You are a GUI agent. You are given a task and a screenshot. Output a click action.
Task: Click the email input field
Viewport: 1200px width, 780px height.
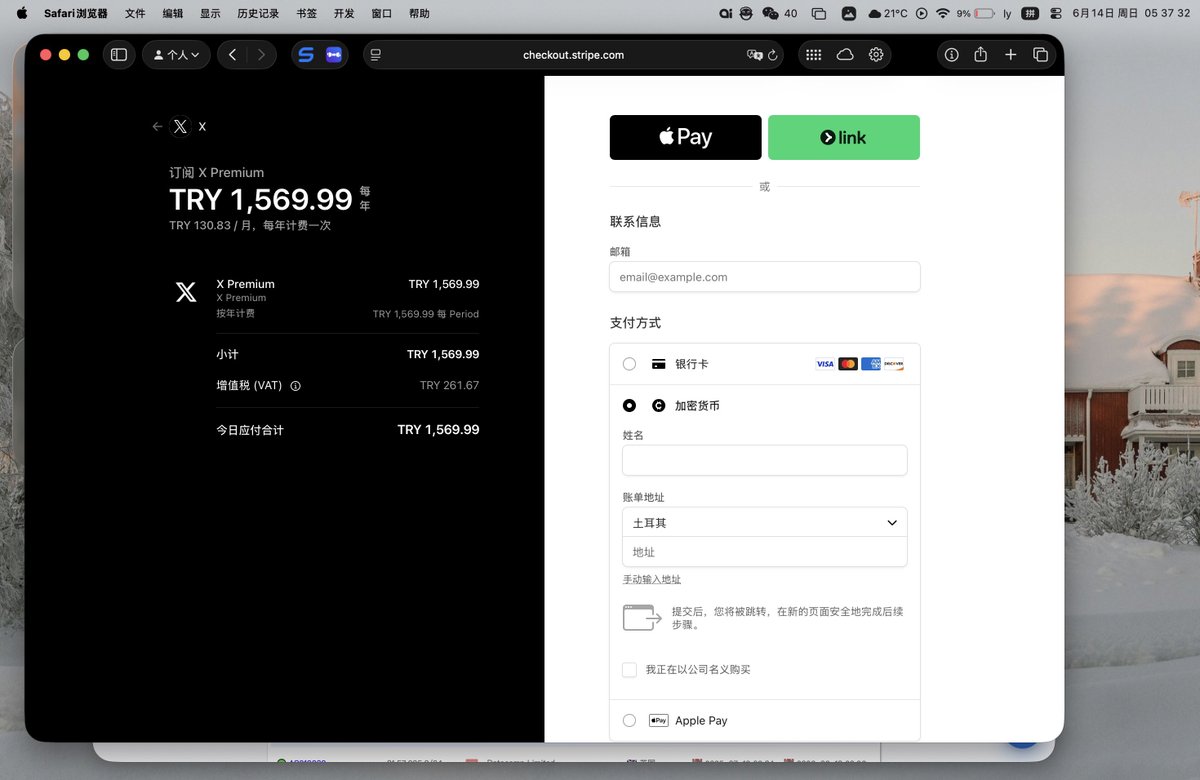[765, 277]
